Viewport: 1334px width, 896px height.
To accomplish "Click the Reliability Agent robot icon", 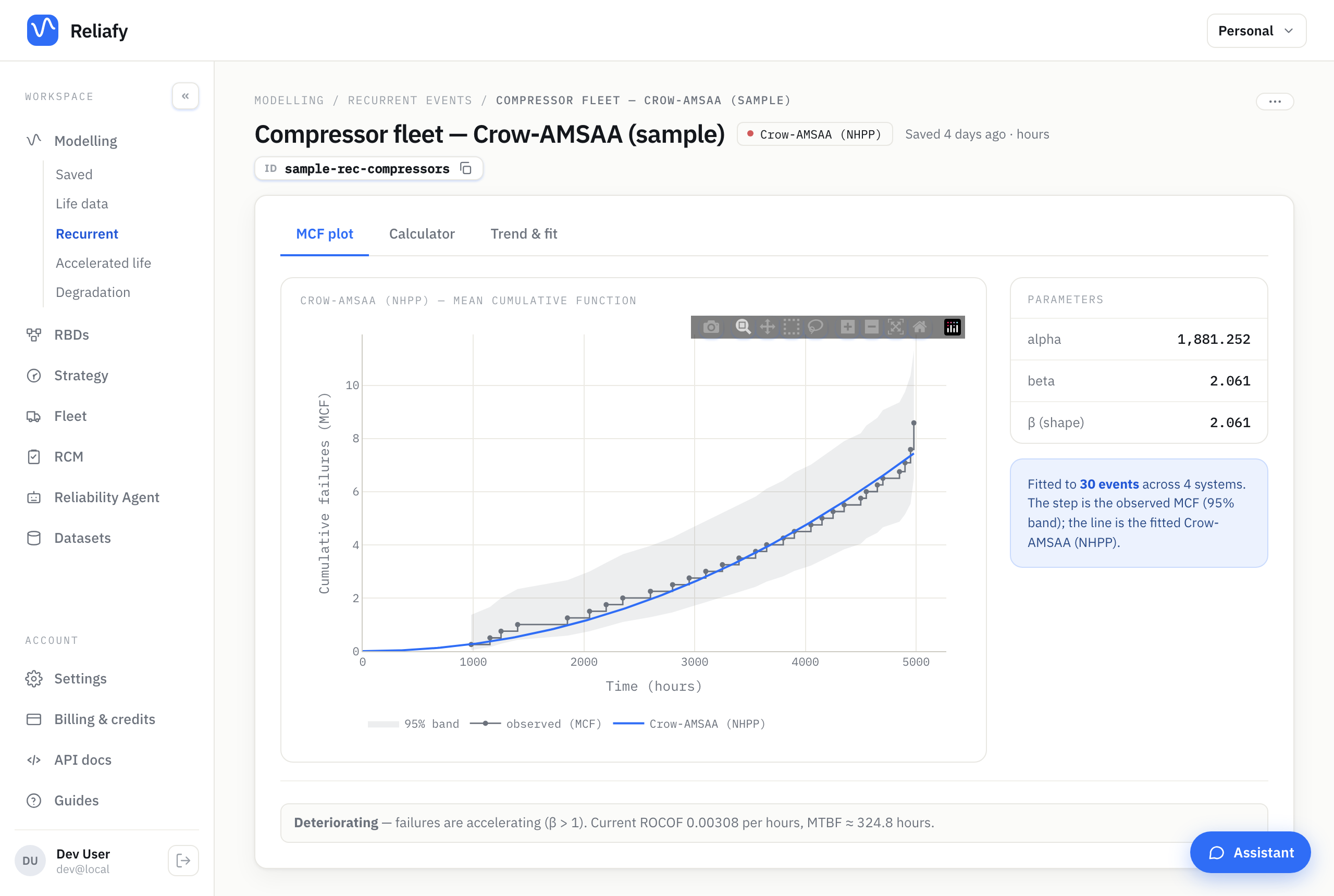I will (34, 497).
